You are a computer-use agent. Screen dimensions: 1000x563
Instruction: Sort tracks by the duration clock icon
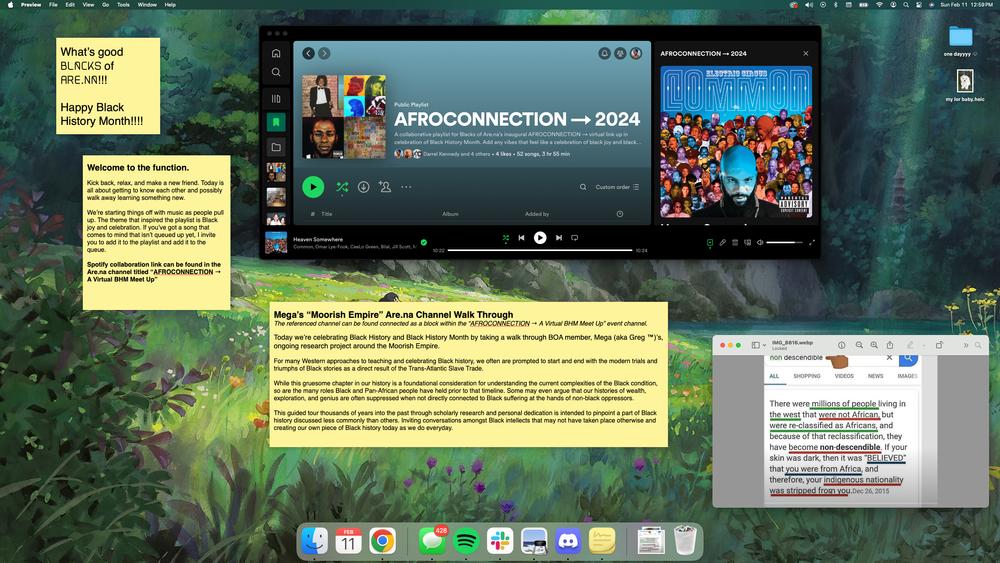coord(620,214)
